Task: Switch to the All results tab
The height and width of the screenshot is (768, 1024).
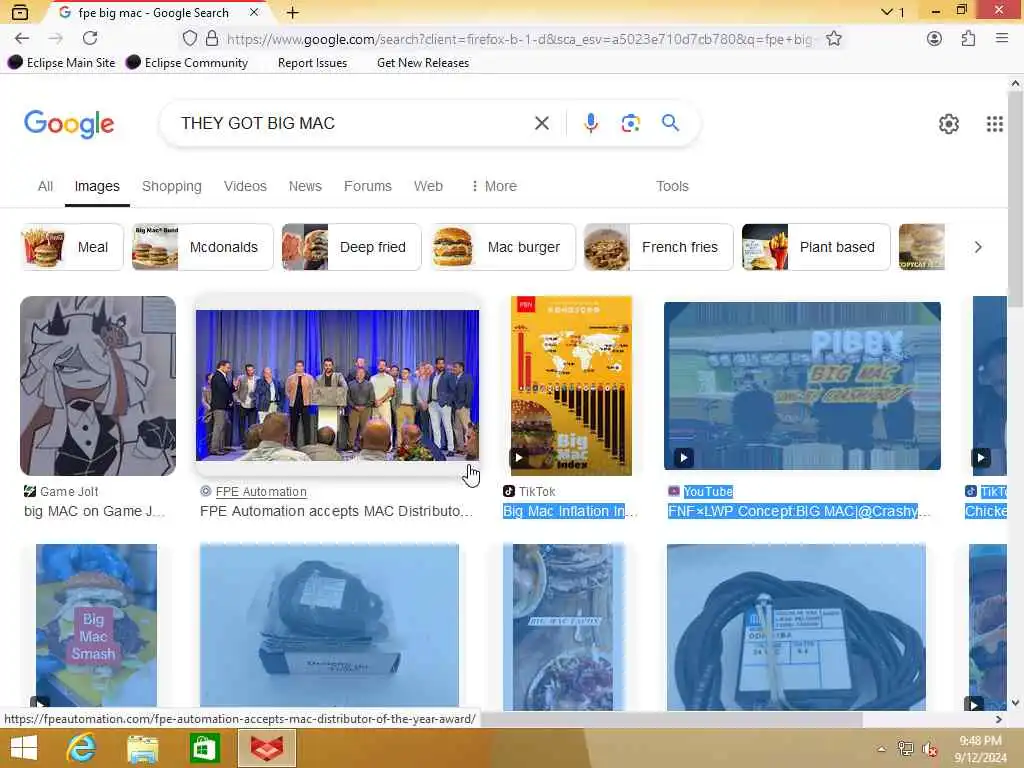Action: point(45,186)
